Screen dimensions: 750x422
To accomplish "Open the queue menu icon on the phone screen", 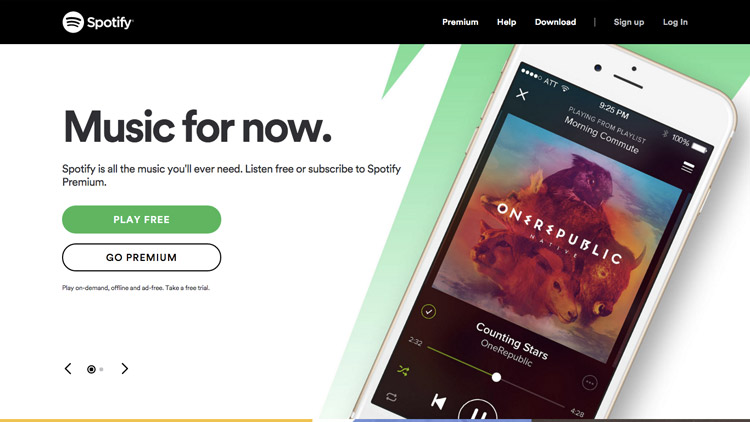I will (688, 167).
